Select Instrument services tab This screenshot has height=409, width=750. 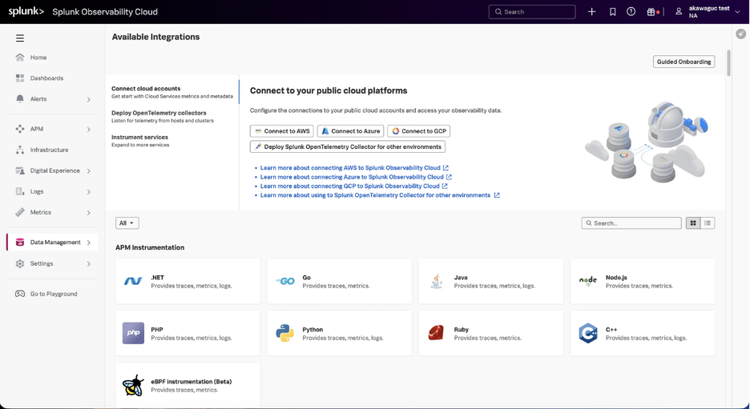(140, 141)
